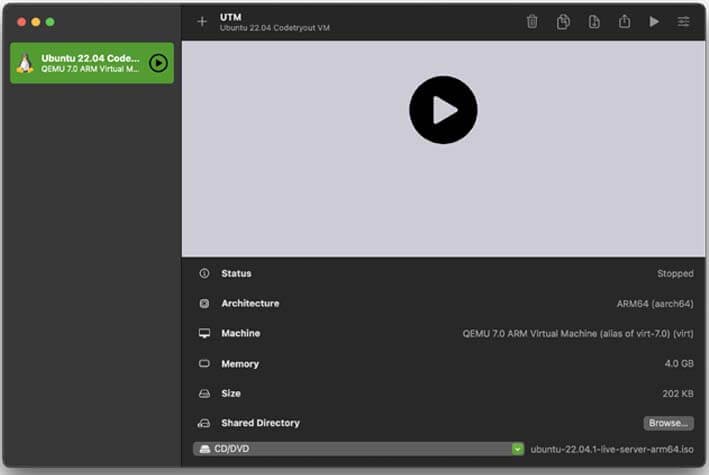Click the plus icon to create a new VM
Image resolution: width=709 pixels, height=475 pixels.
click(x=202, y=22)
